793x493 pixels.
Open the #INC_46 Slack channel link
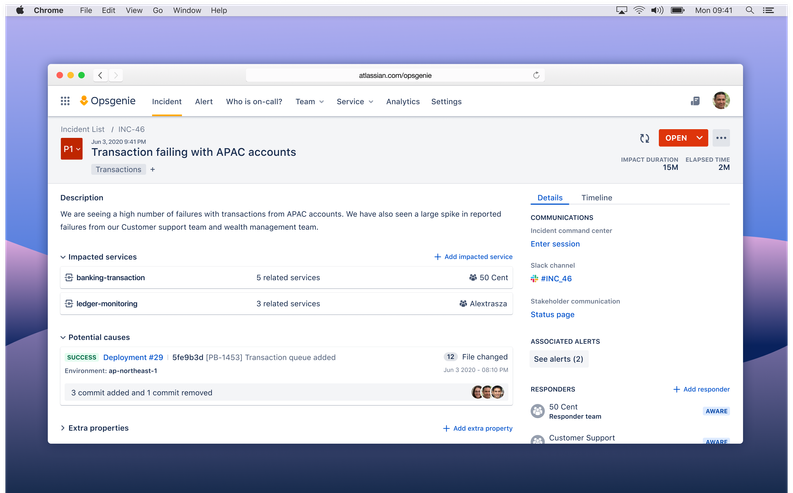[x=556, y=279]
